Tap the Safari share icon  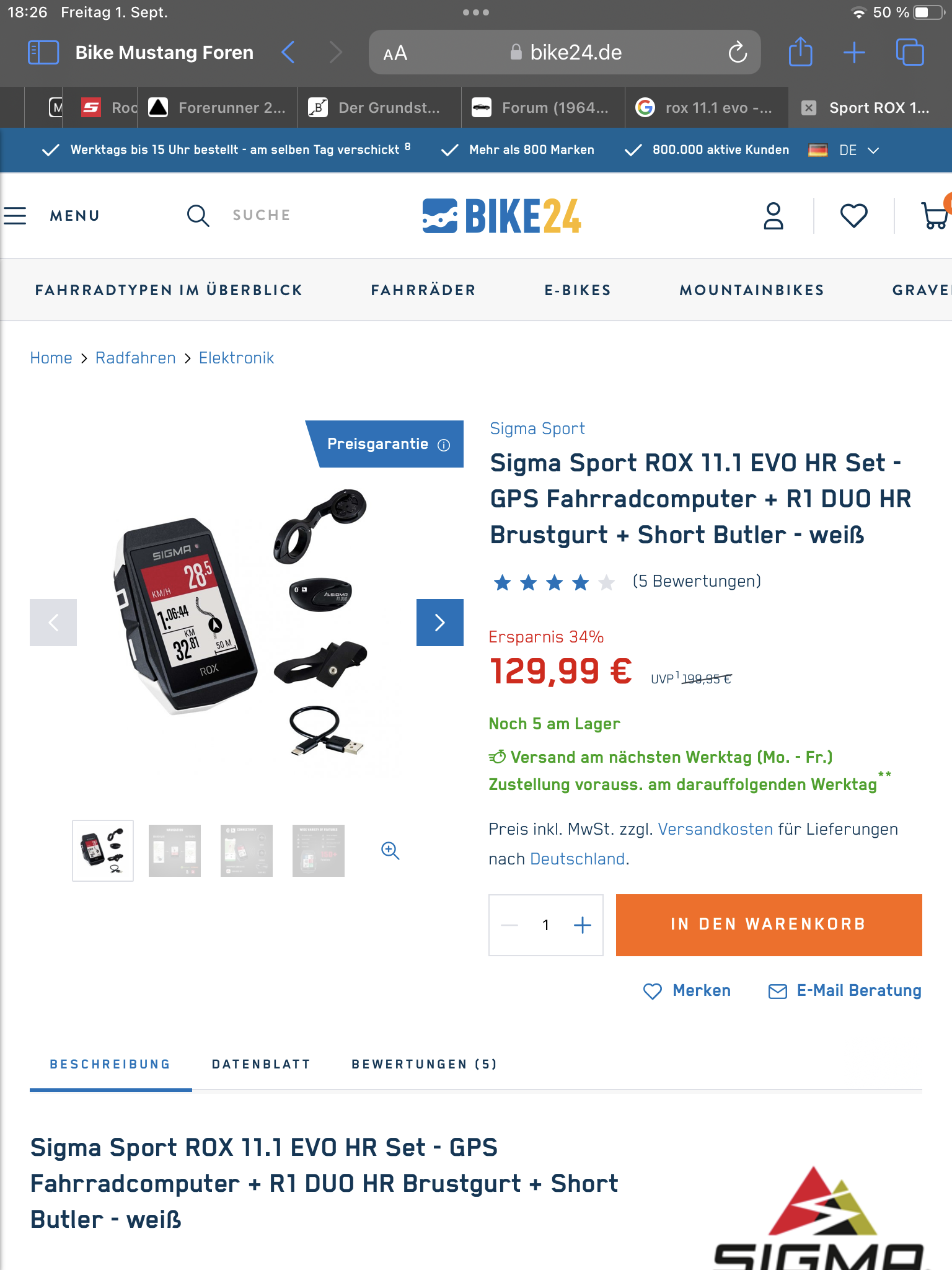pos(800,52)
